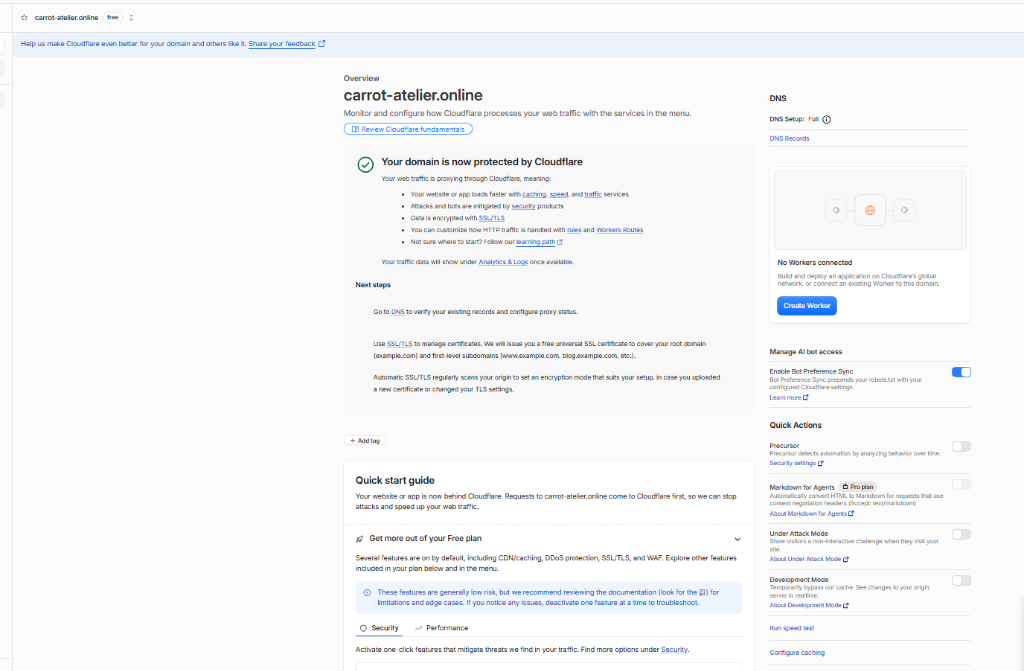Click the feedback external link icon
Screen dimensions: 1024x671
pos(321,44)
